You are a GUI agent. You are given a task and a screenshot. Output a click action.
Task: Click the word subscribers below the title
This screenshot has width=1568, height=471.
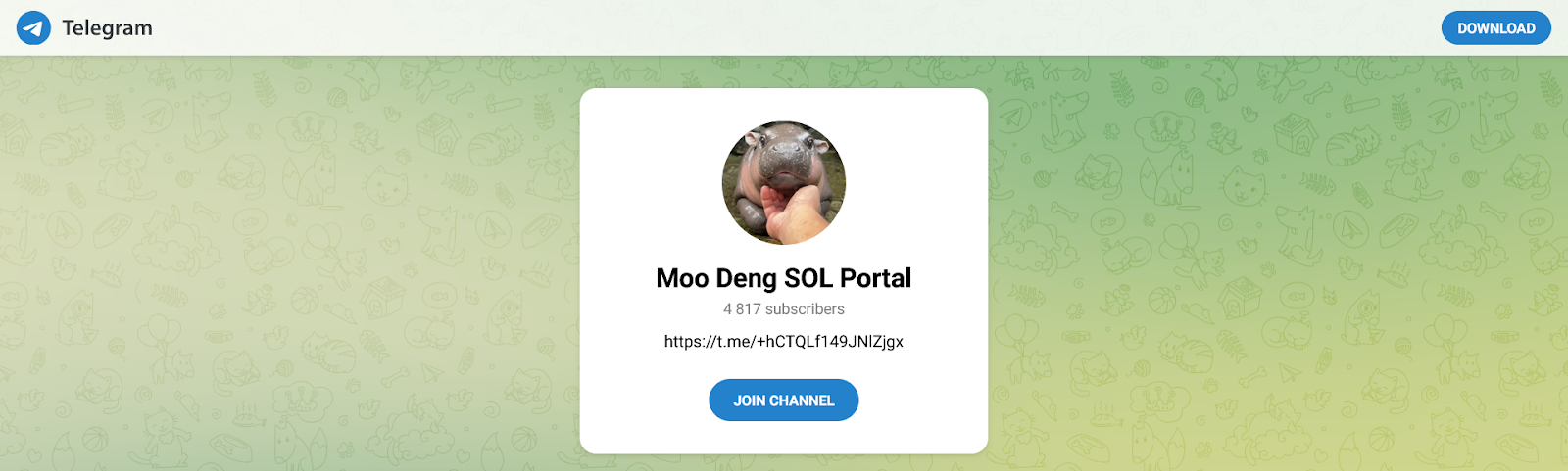(805, 309)
